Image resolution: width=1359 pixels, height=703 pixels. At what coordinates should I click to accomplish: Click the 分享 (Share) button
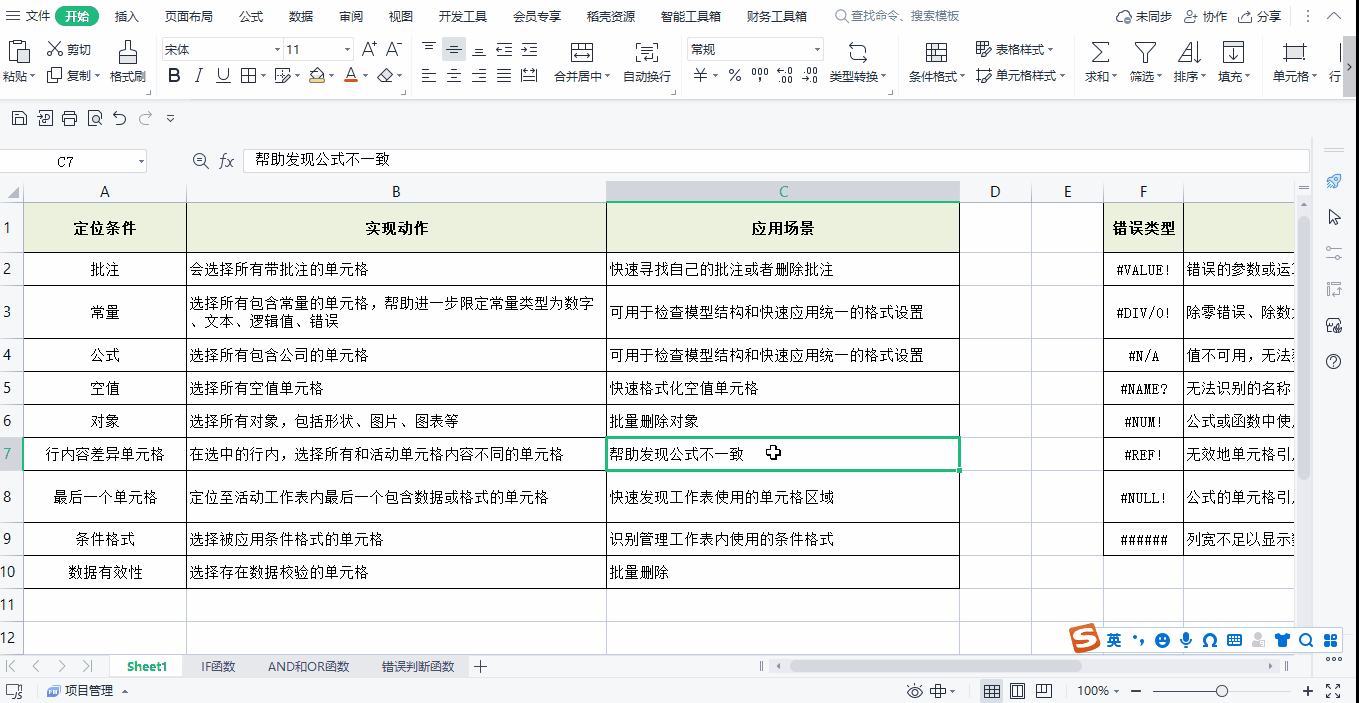(x=1259, y=16)
